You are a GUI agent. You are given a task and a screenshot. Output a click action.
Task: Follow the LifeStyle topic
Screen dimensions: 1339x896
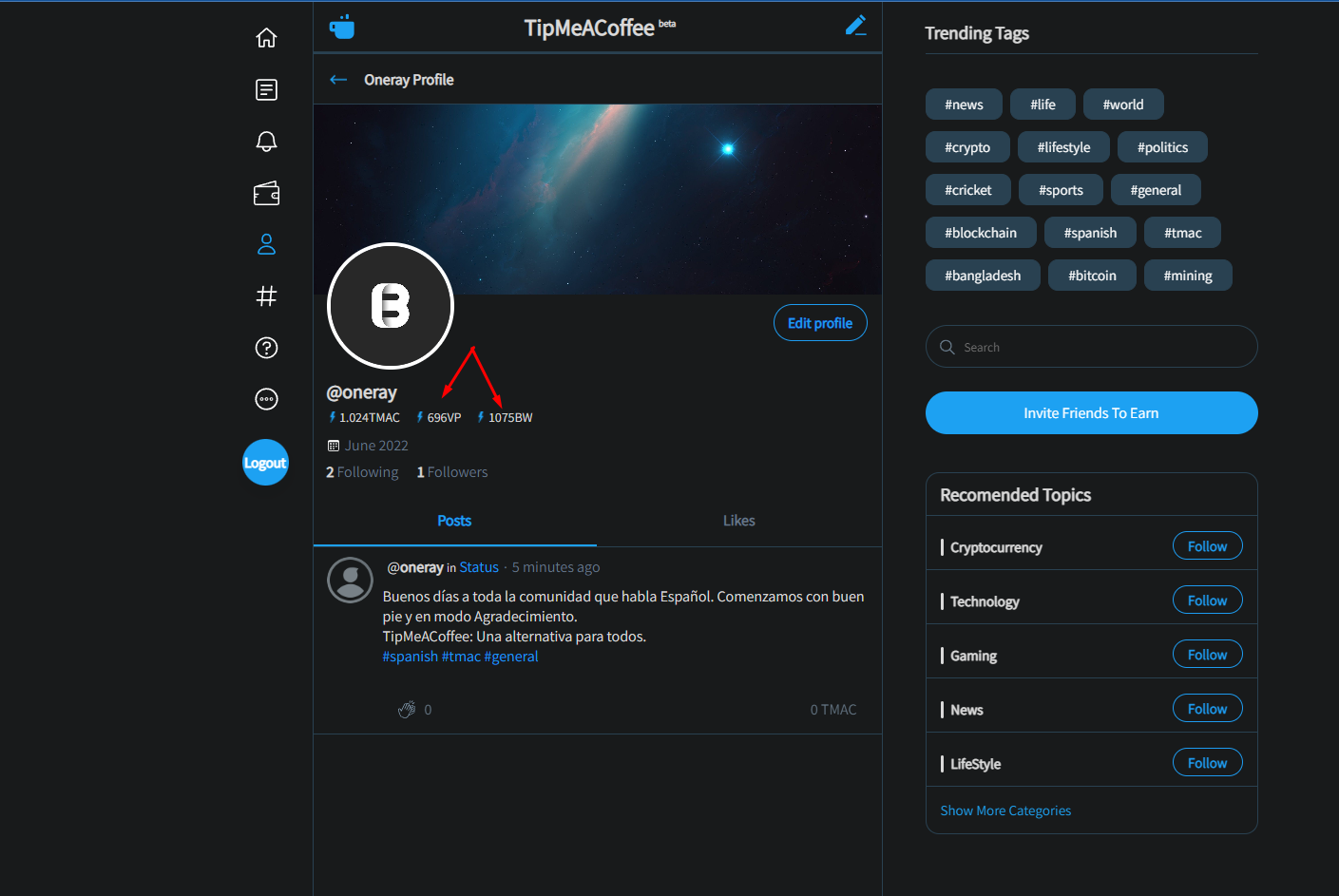[1207, 763]
